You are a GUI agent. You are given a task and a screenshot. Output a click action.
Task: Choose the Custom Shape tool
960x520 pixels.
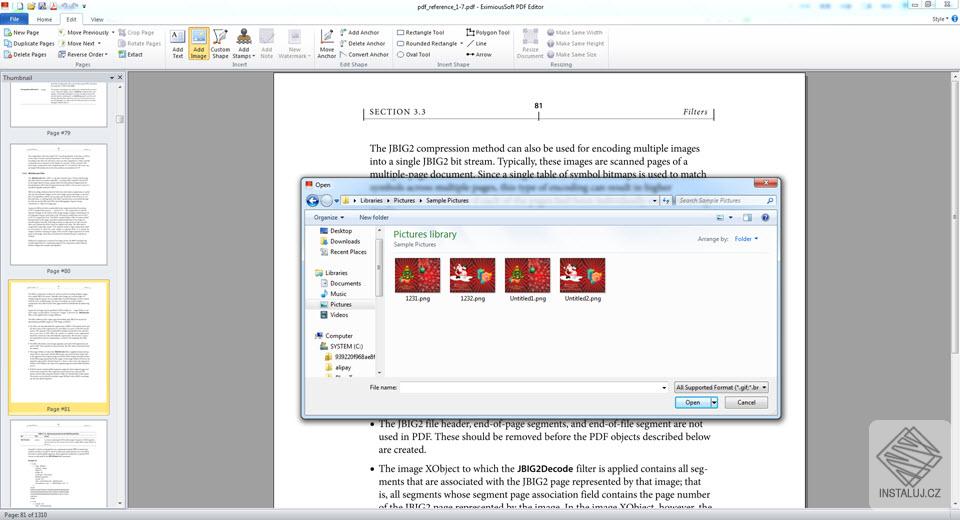tap(220, 44)
